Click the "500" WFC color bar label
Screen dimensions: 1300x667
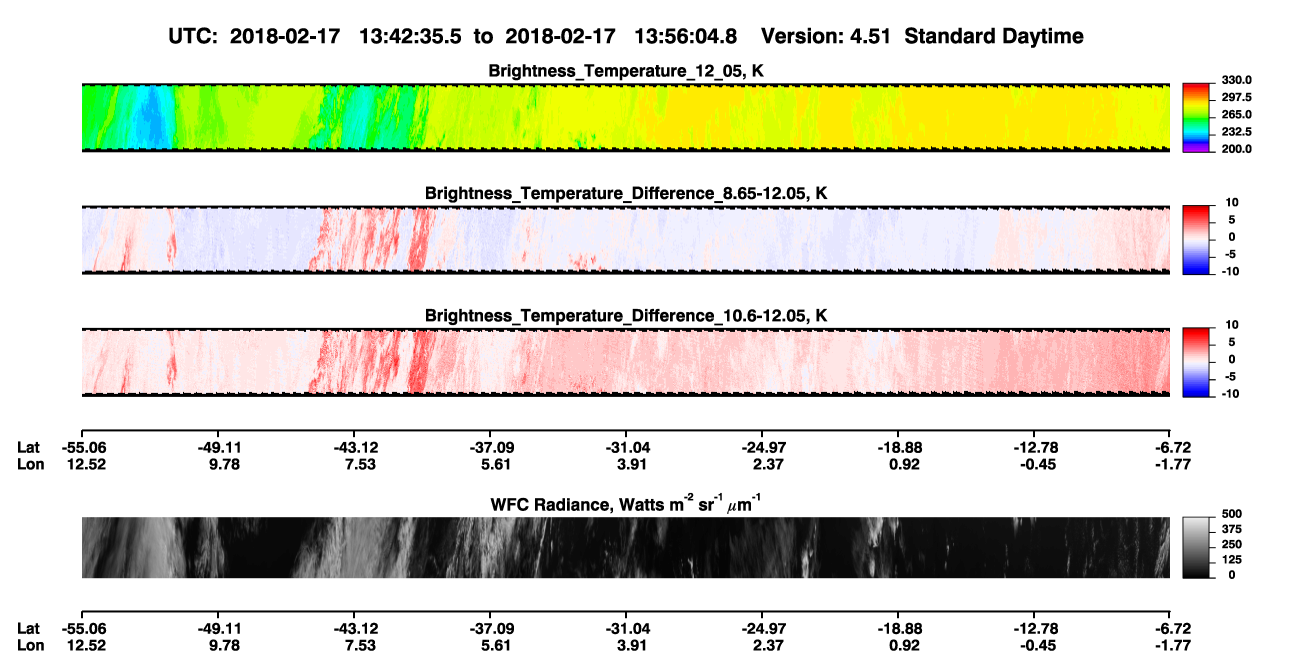[x=1232, y=513]
